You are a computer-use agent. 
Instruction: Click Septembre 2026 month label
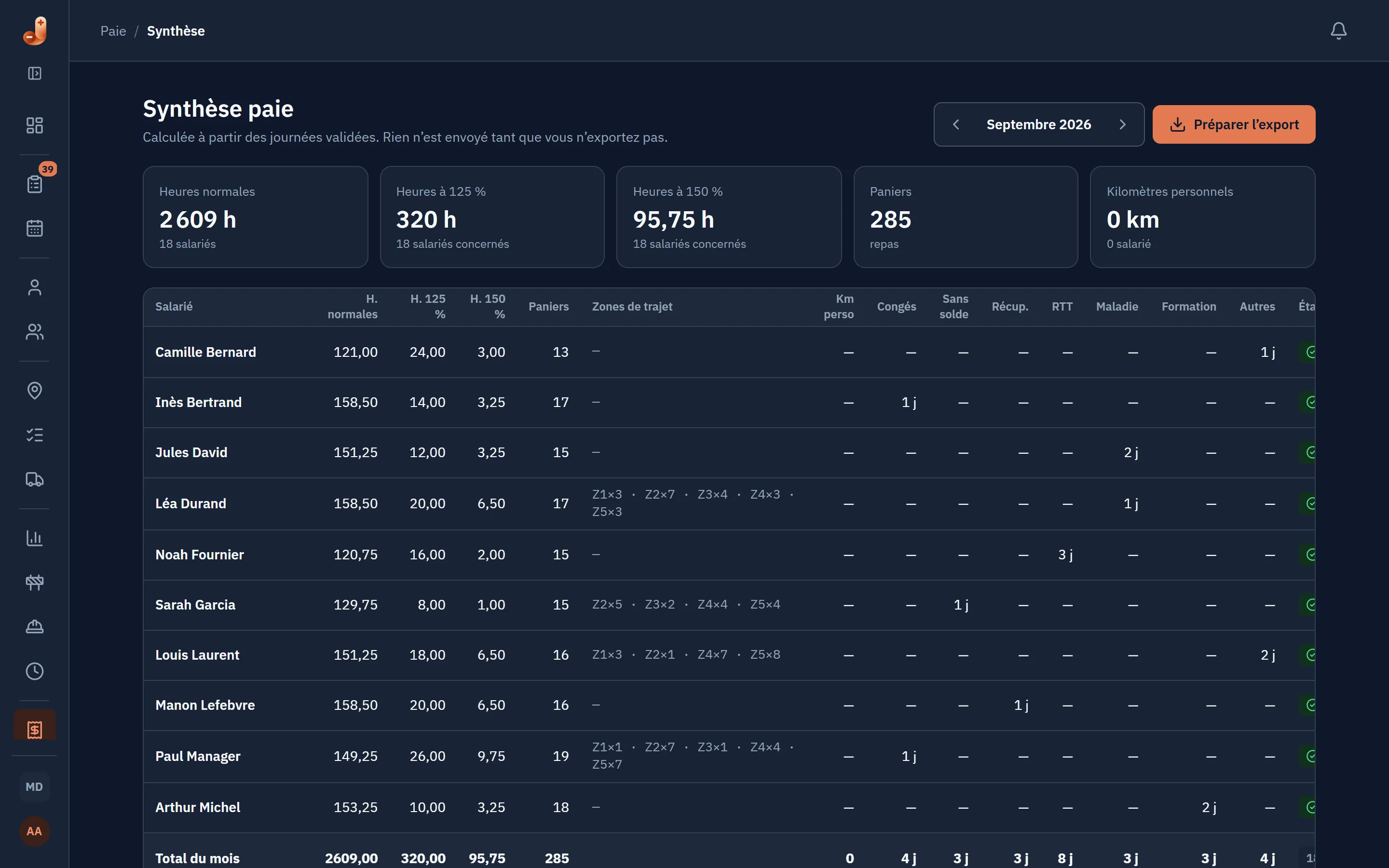[1039, 124]
